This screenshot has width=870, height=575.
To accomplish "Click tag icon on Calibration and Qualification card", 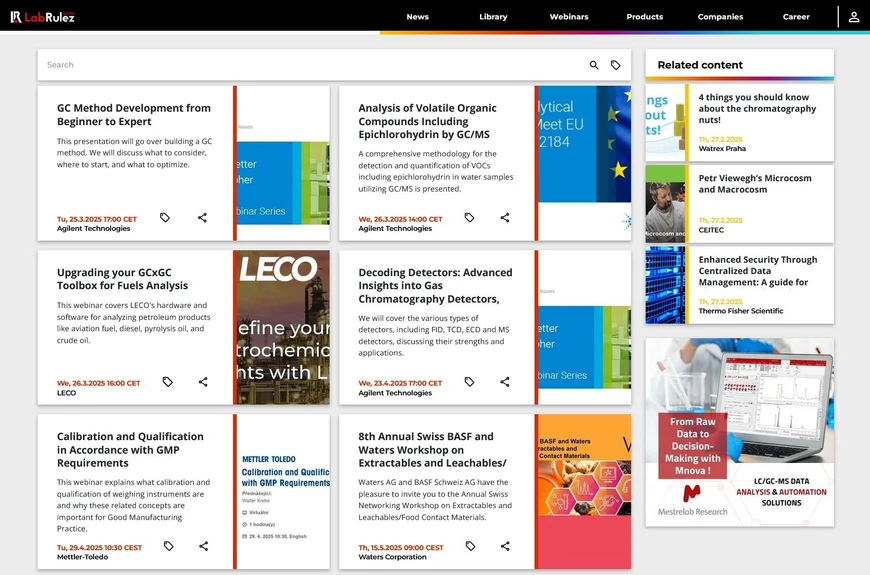I will [169, 546].
